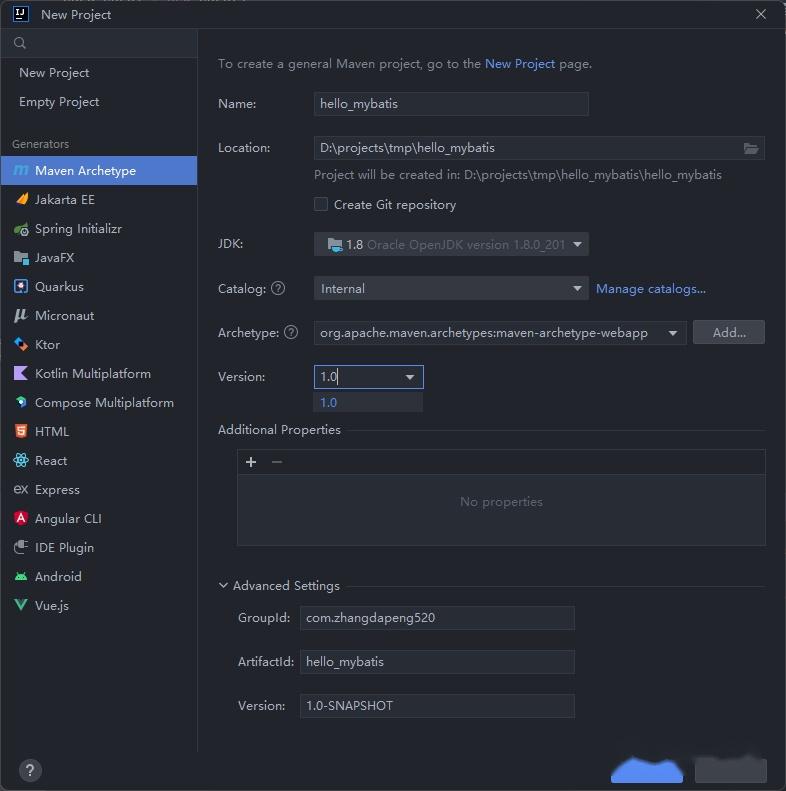The height and width of the screenshot is (791, 786).
Task: Click the Android robot icon
Action: click(21, 577)
